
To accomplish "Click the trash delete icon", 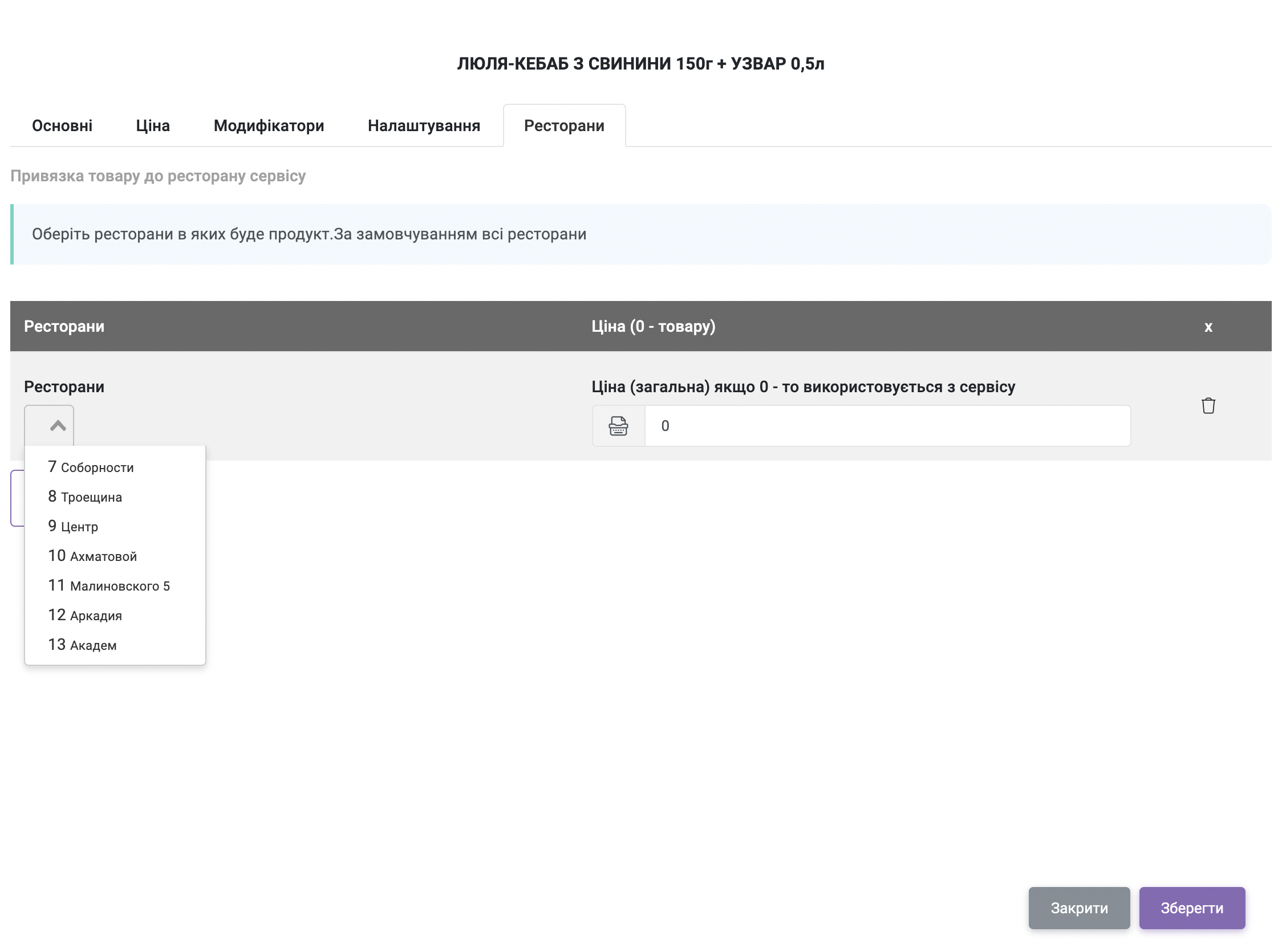I will 1208,406.
